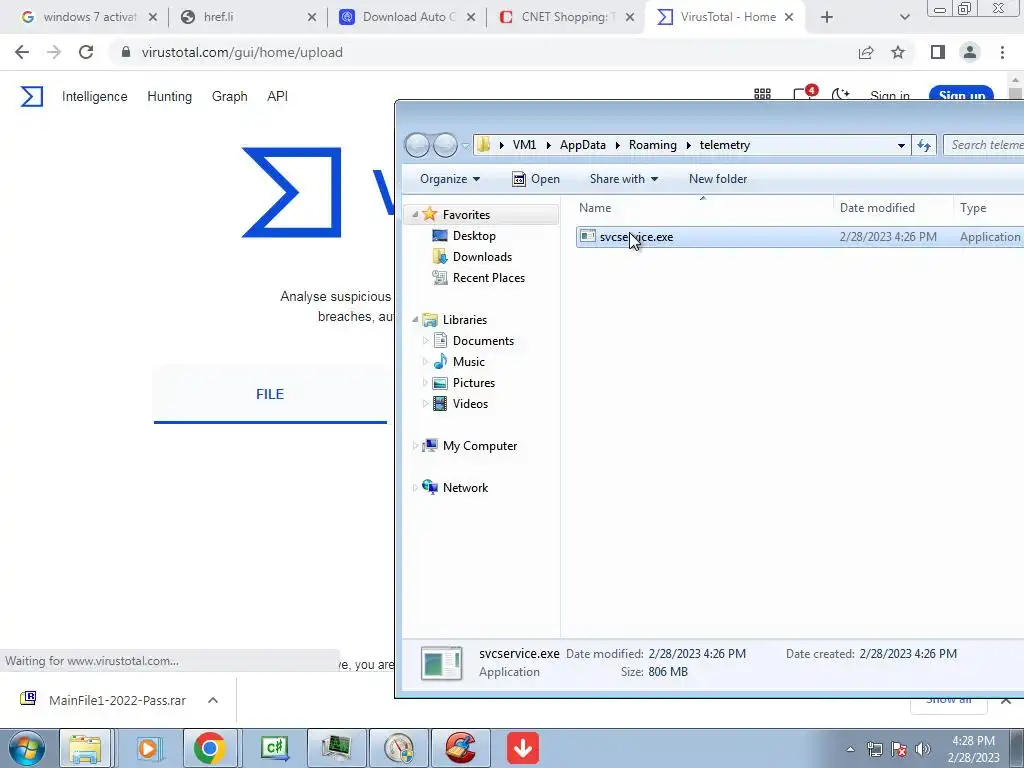Toggle VirusTotal dark mode moon icon
The width and height of the screenshot is (1024, 768).
840,94
